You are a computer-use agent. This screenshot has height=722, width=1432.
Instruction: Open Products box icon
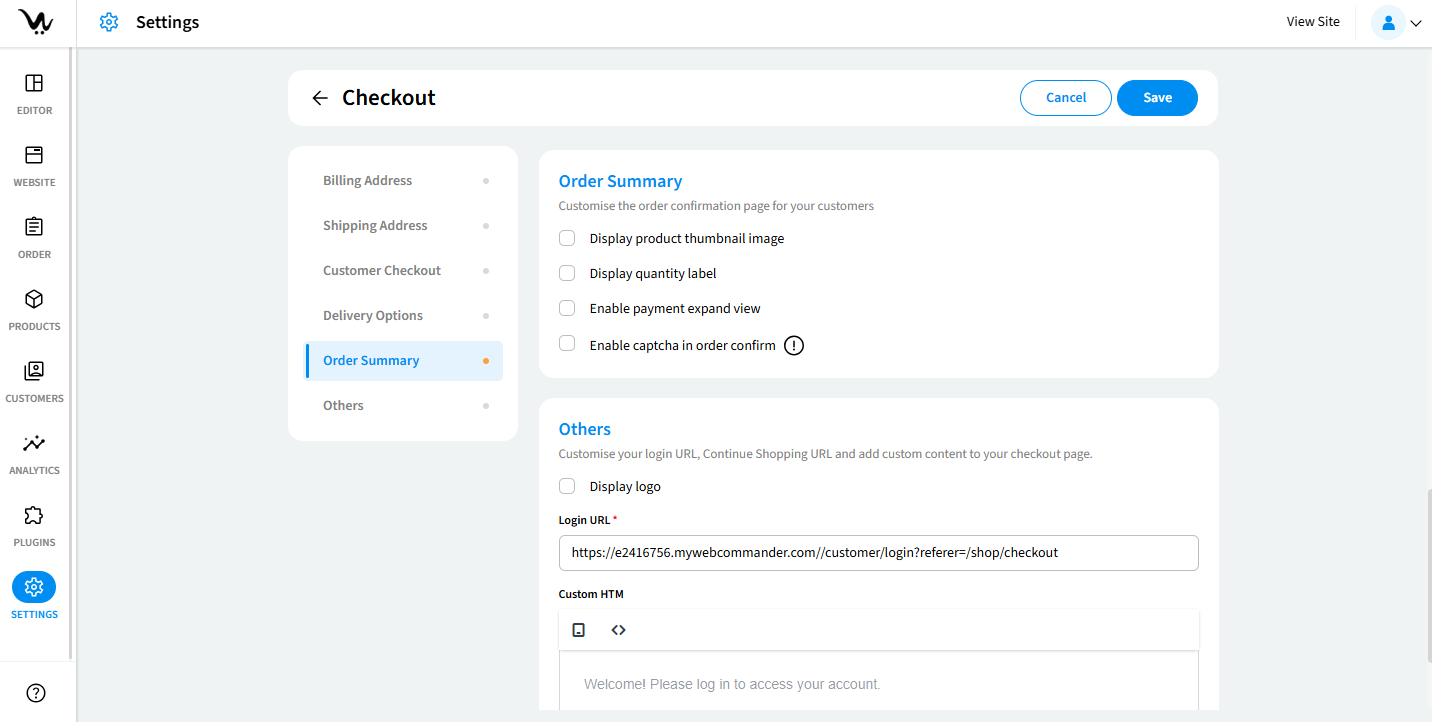(x=34, y=300)
